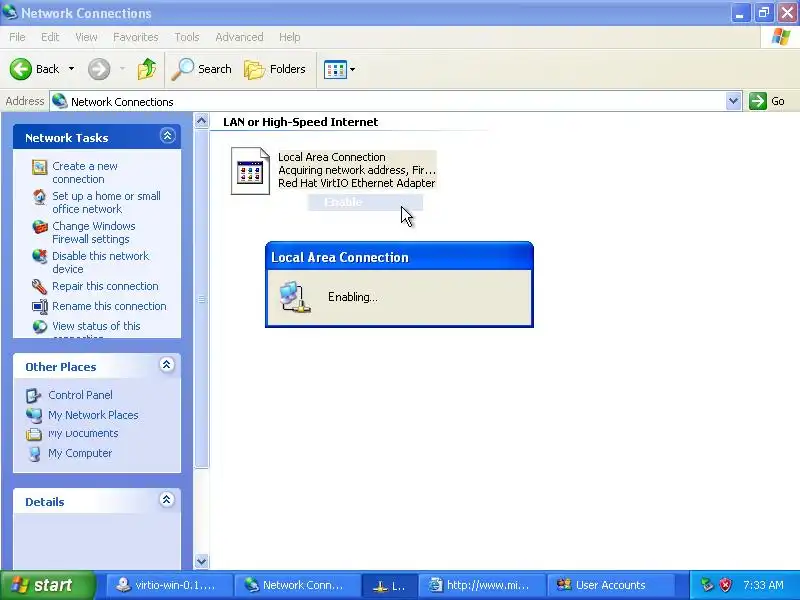Screen dimensions: 800x600
Task: Click the 7:33 AM system clock
Action: 763,585
